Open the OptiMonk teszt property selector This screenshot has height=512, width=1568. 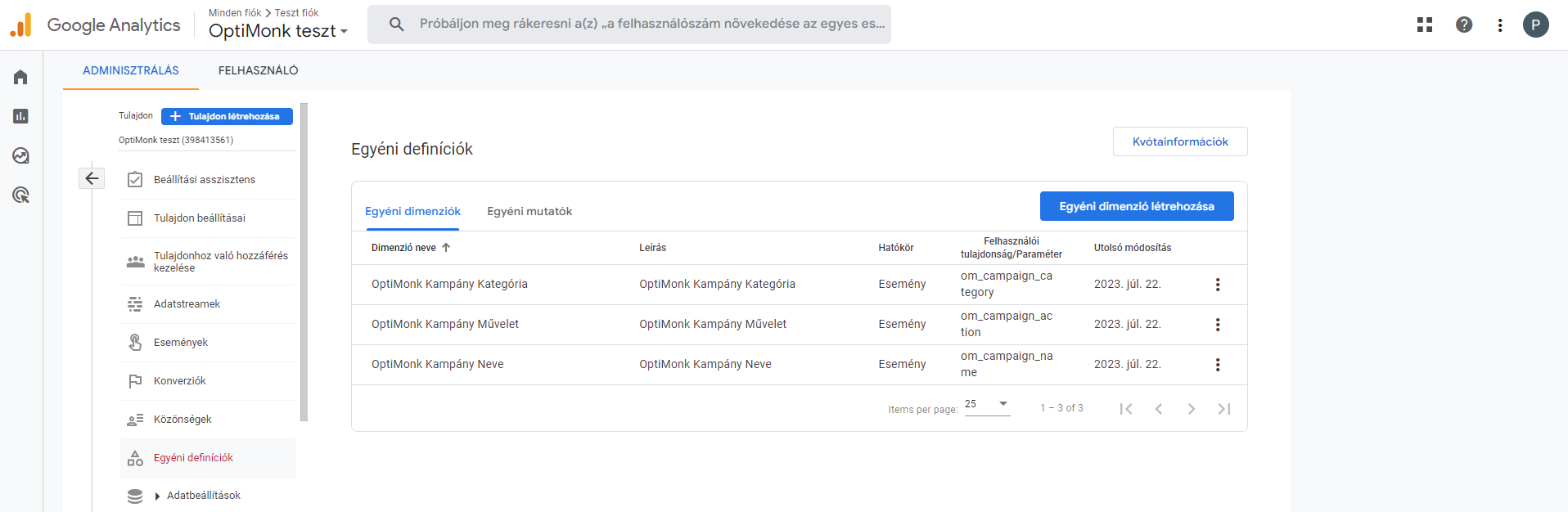point(278,31)
